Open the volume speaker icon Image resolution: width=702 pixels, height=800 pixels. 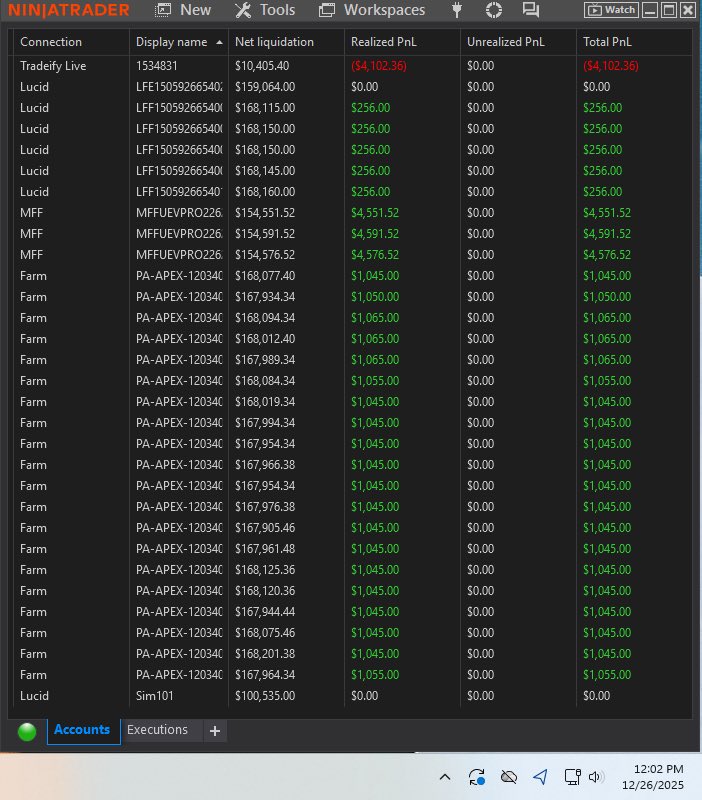[x=596, y=777]
